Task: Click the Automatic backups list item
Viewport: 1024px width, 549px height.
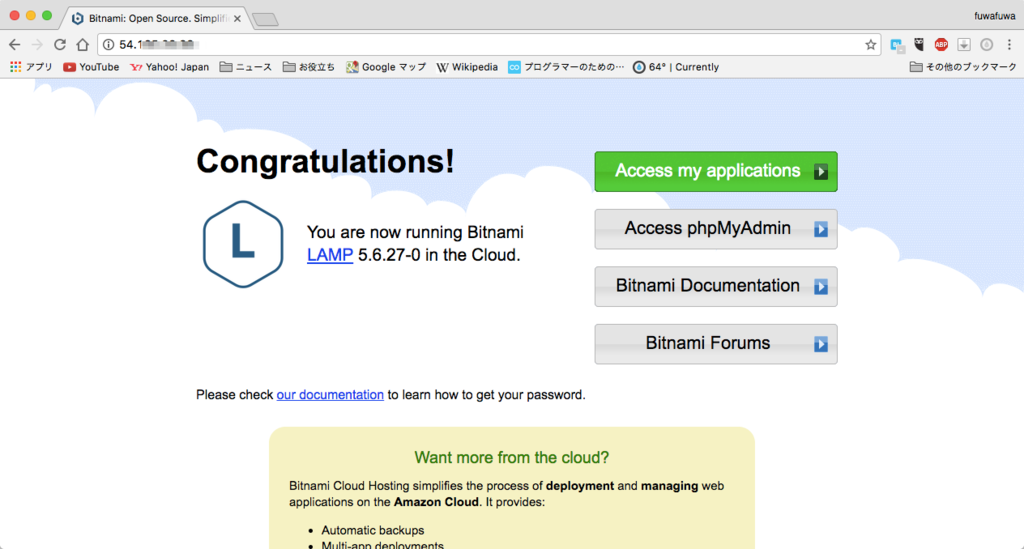Action: [372, 531]
